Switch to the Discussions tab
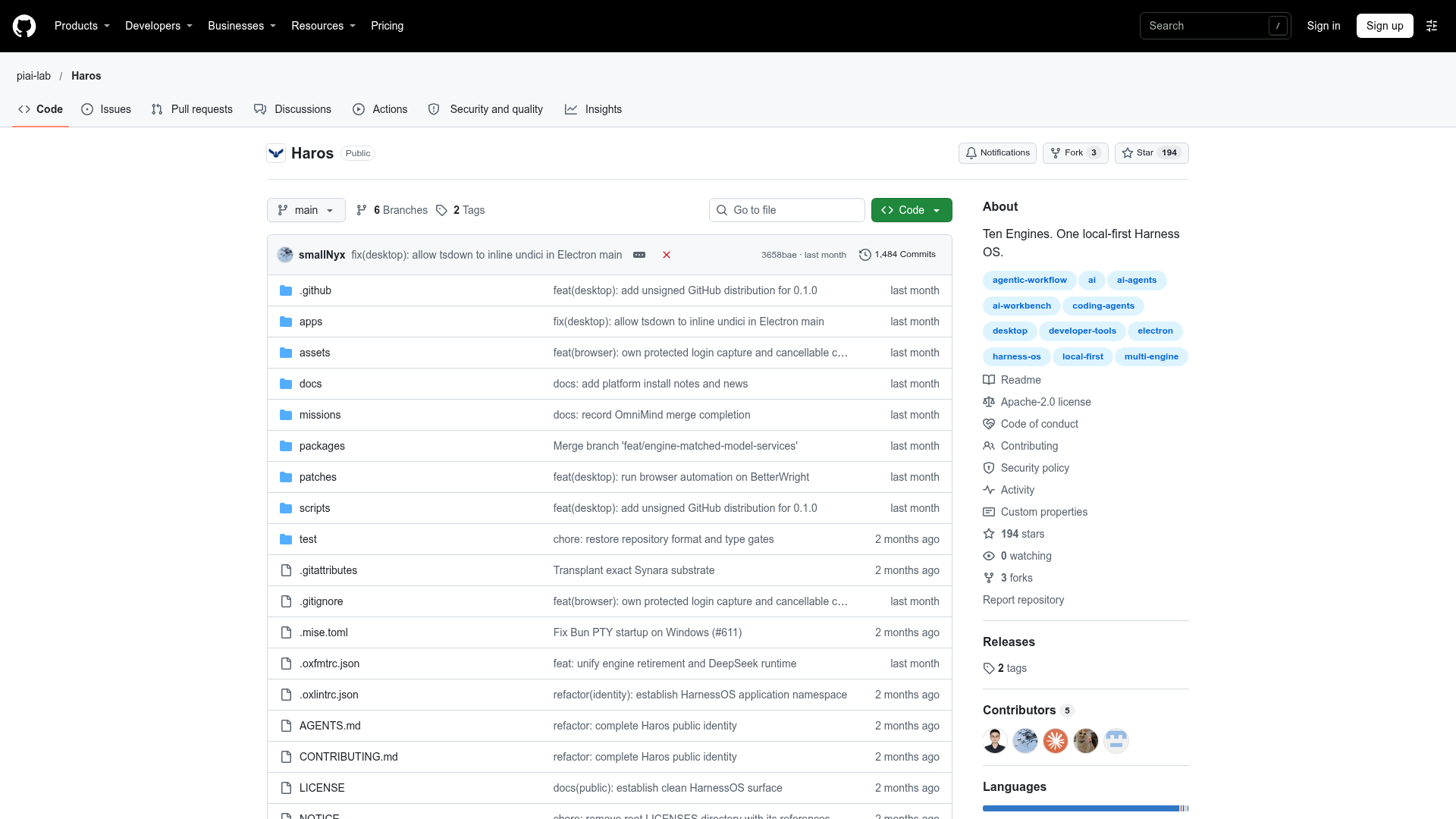1456x819 pixels. [x=293, y=109]
